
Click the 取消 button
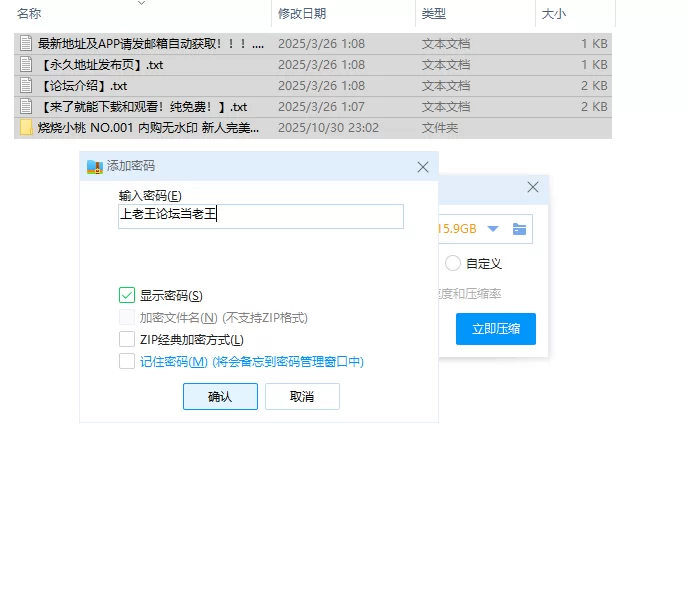coord(302,397)
